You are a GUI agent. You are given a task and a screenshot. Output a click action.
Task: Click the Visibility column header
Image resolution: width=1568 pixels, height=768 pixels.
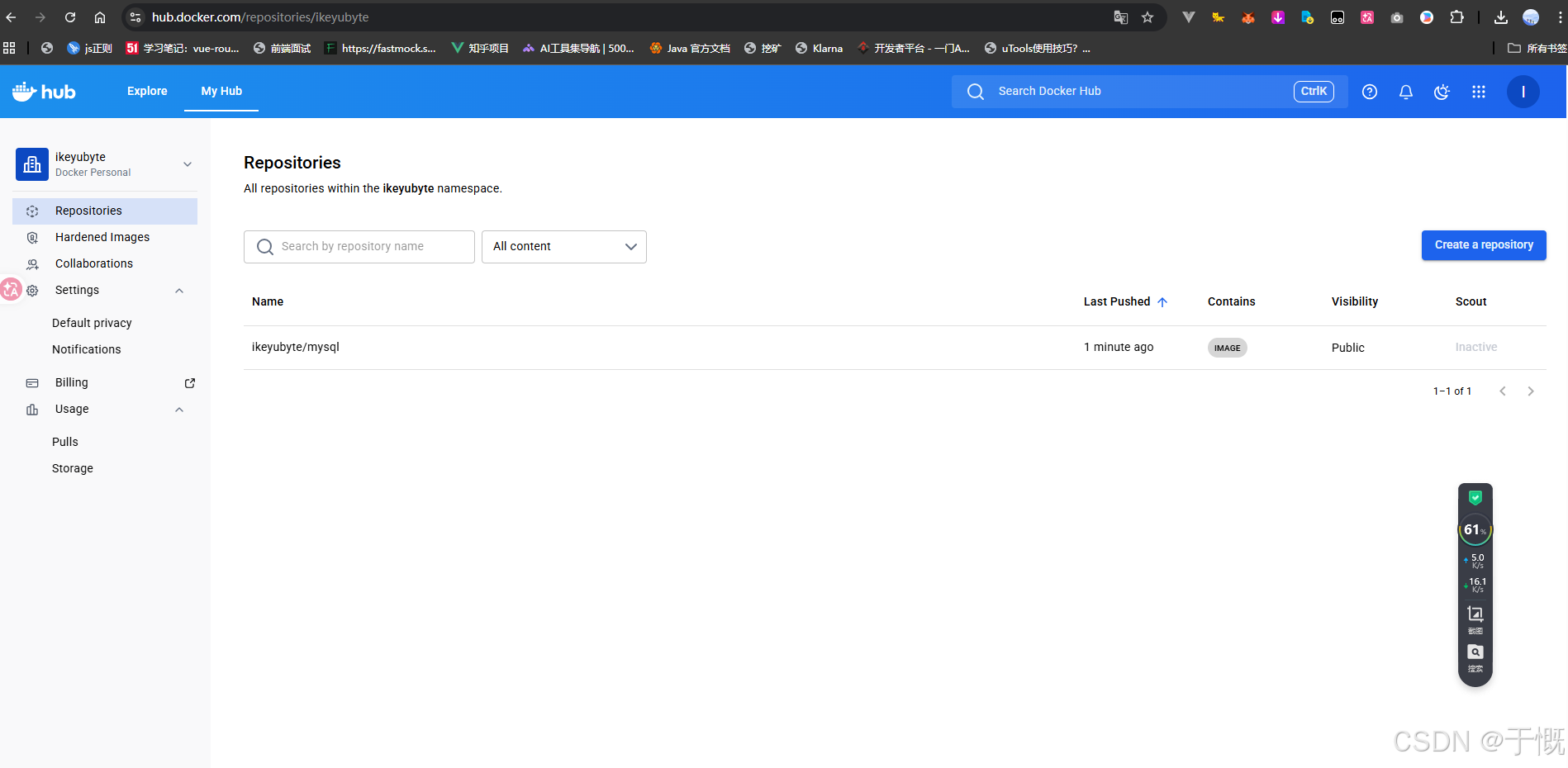1355,302
